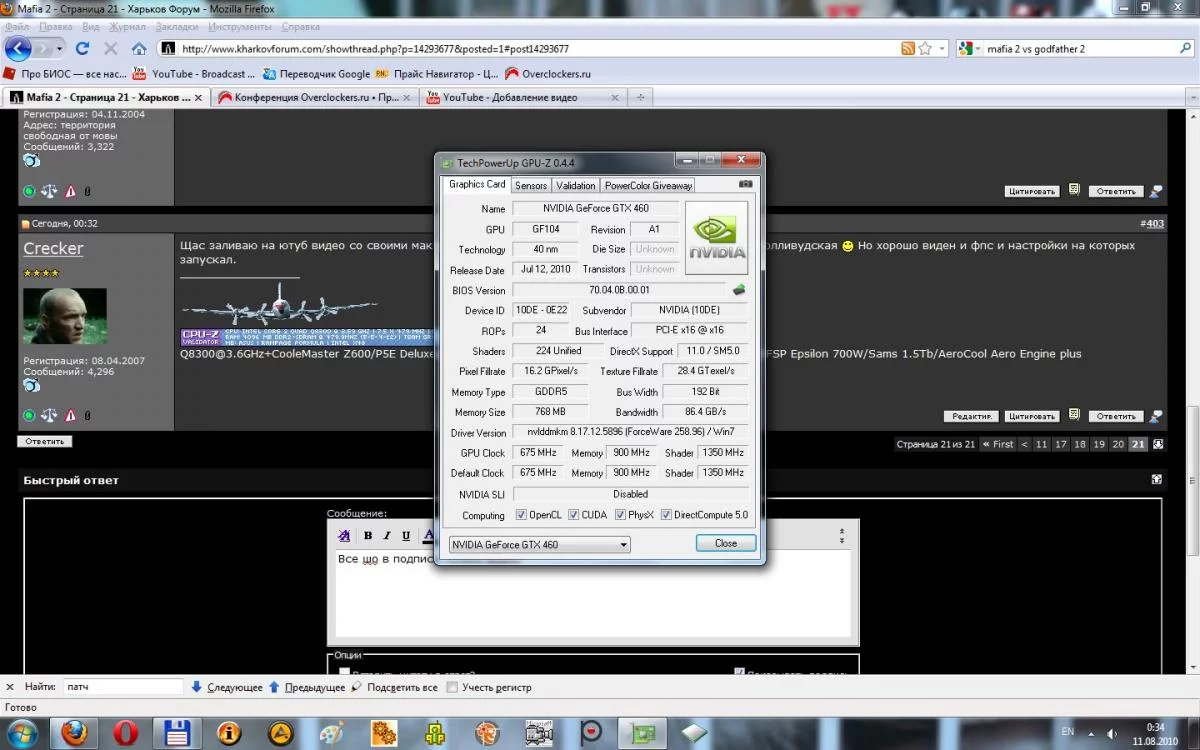Close the Mafia 2 forum tab
The image size is (1200, 750).
tap(198, 98)
